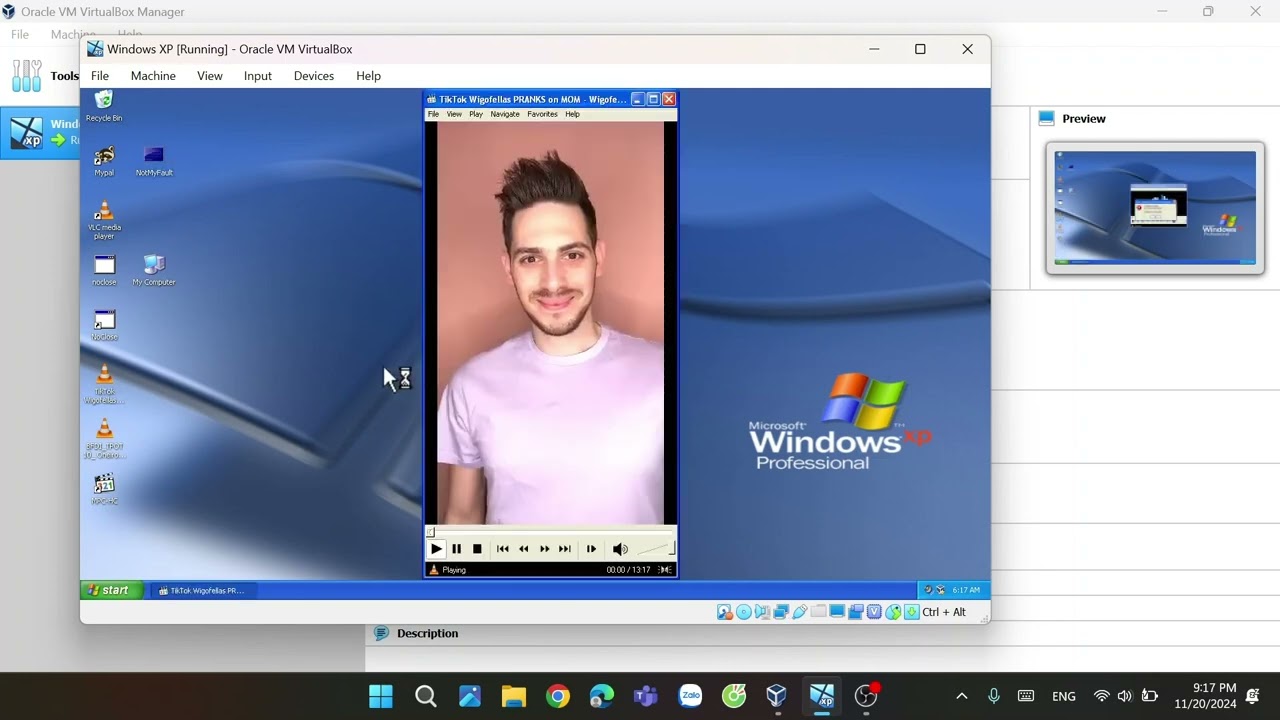
Task: Mute audio using the speaker icon
Action: tap(620, 549)
